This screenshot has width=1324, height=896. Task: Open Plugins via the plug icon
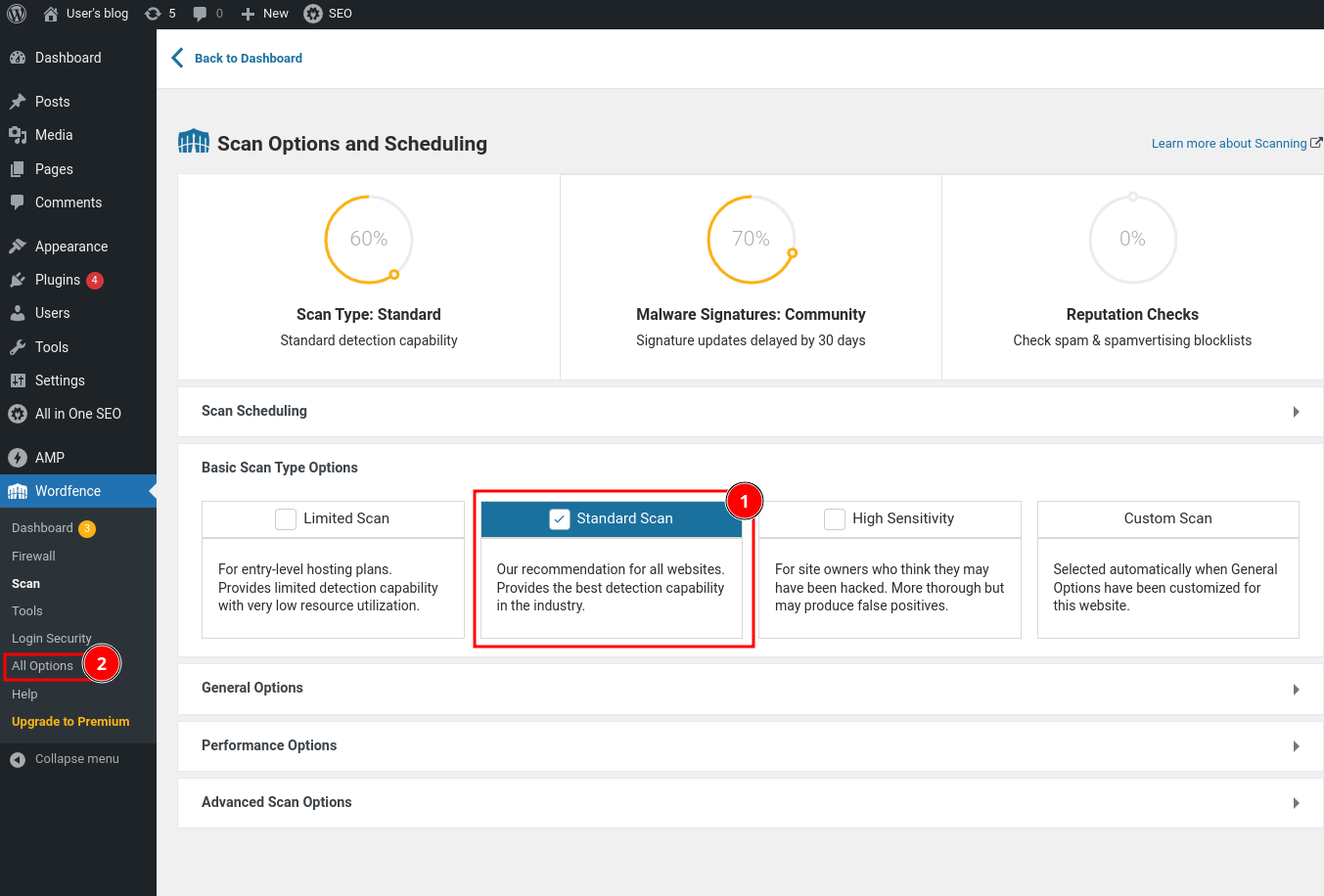[x=18, y=280]
